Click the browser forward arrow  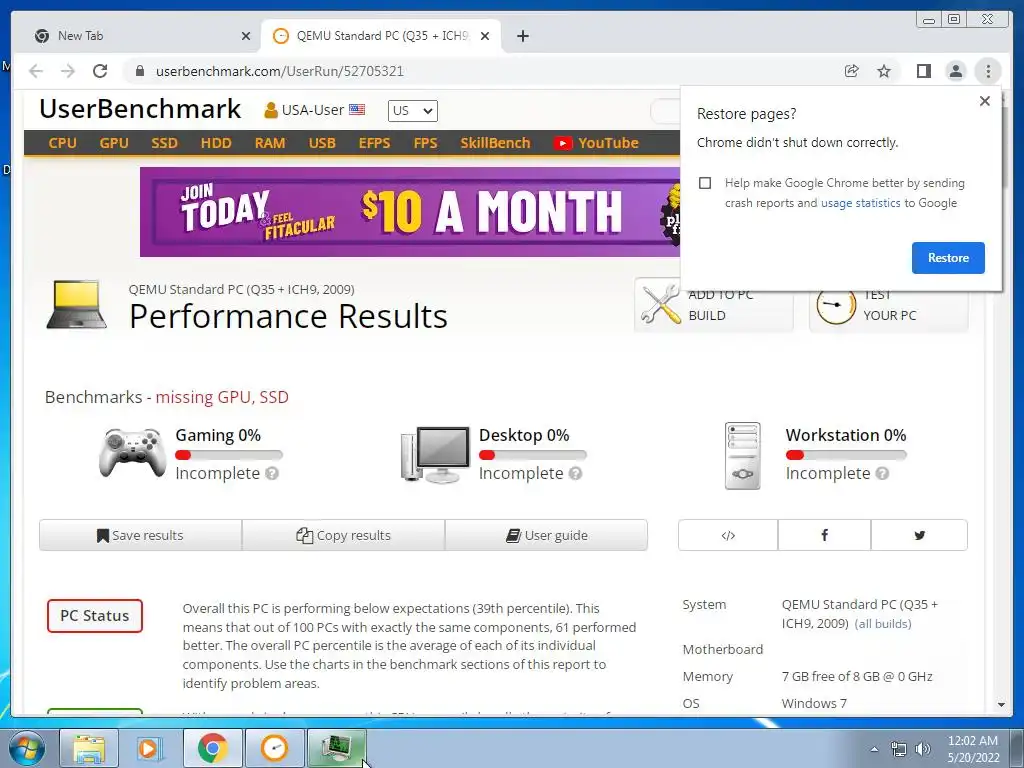(68, 71)
